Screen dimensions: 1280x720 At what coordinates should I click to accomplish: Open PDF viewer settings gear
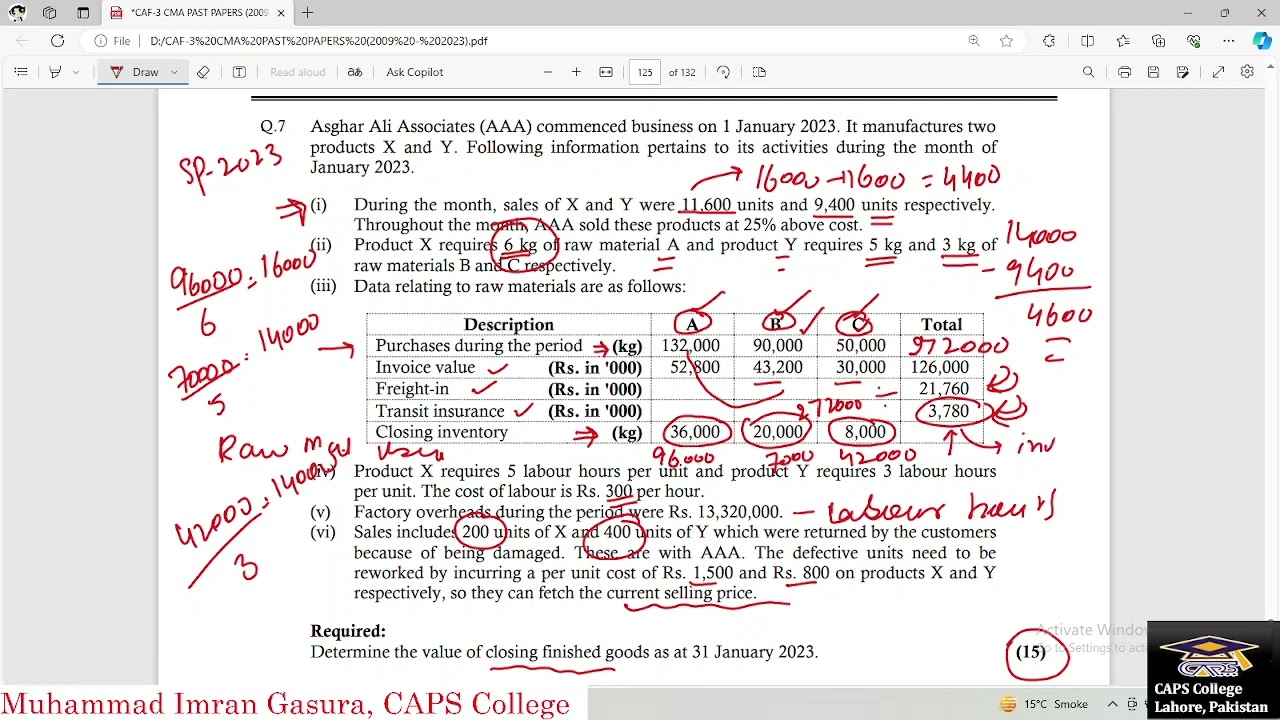click(x=1247, y=72)
